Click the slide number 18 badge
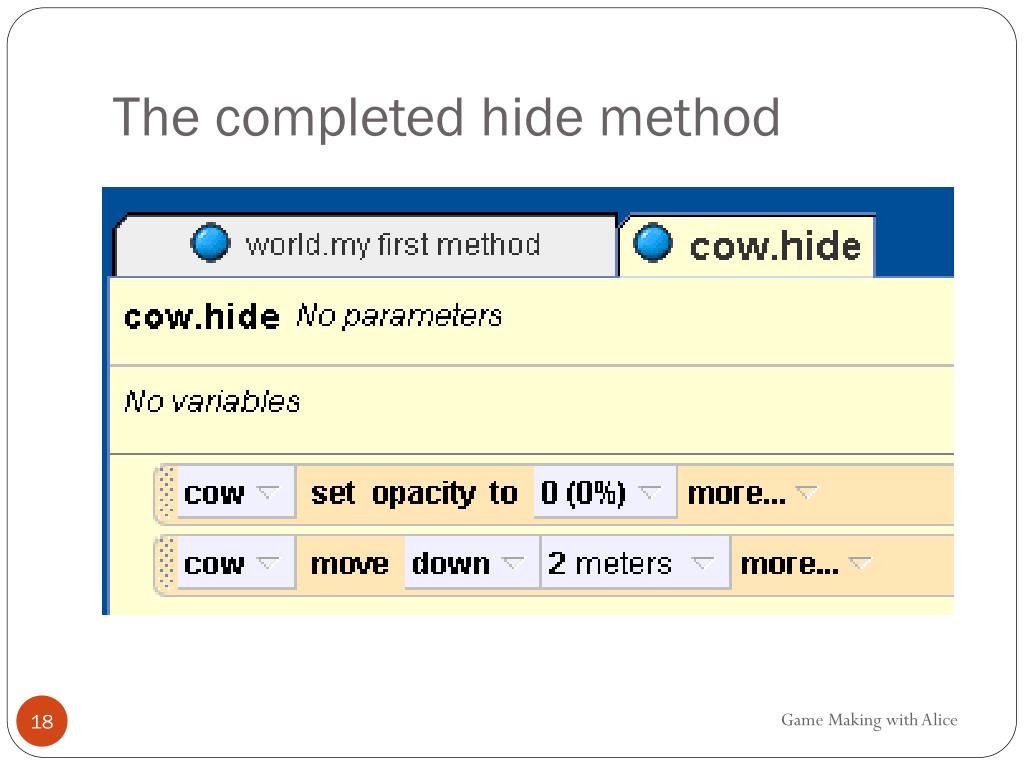 42,721
